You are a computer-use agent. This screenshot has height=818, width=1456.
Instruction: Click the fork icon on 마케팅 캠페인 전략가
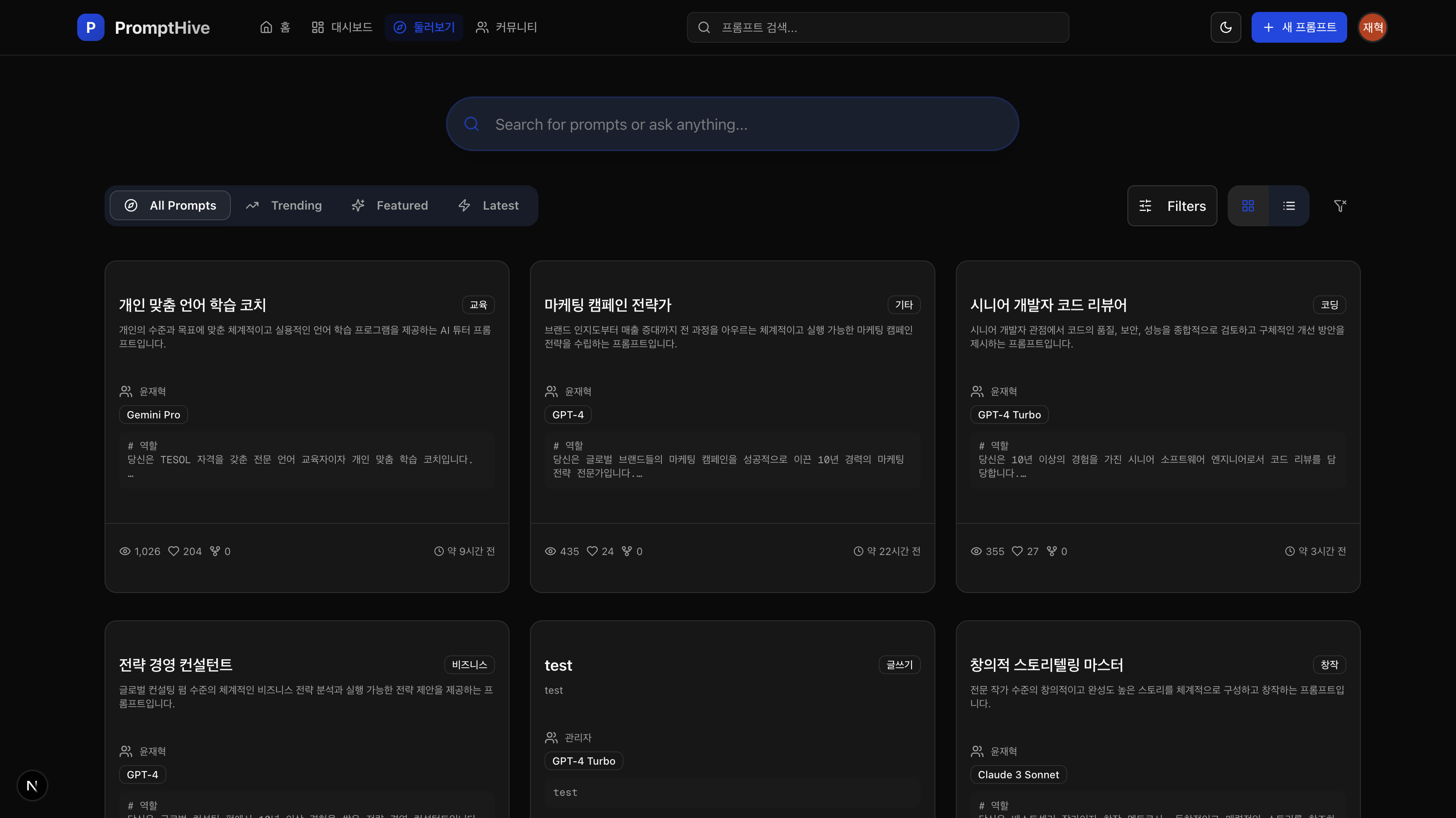[627, 551]
